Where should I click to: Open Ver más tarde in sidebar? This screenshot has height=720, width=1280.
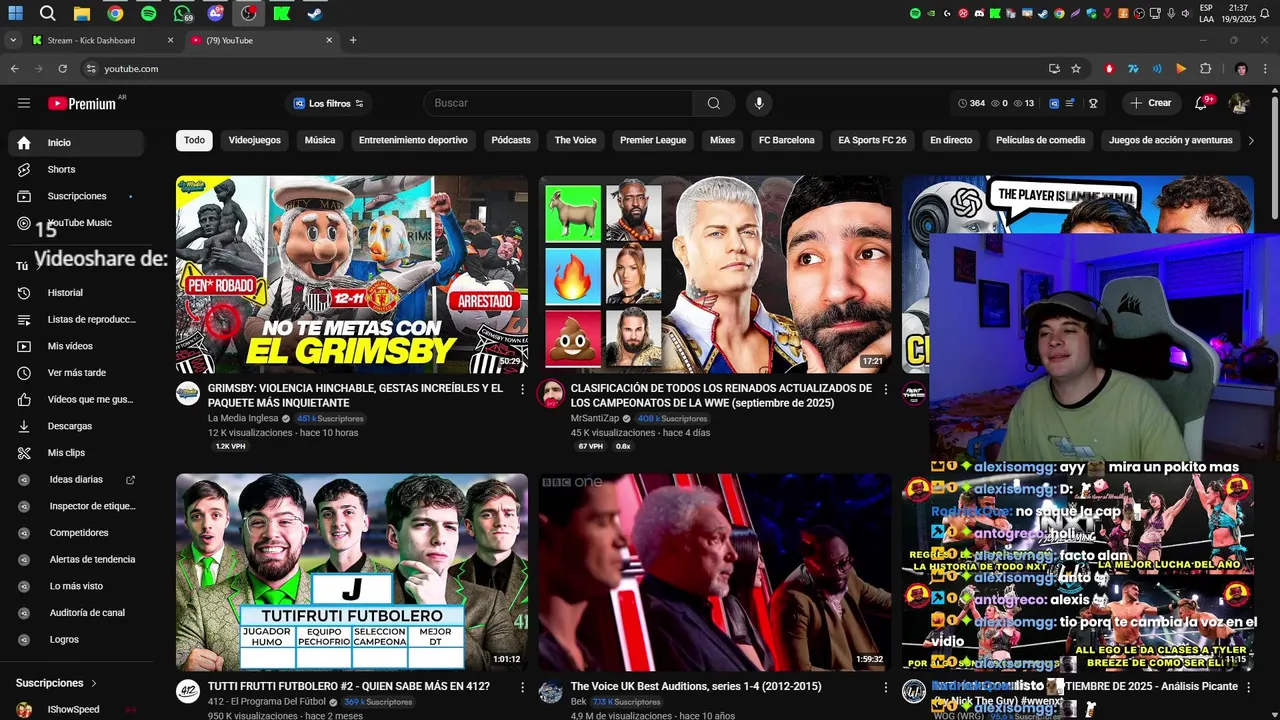tap(76, 373)
